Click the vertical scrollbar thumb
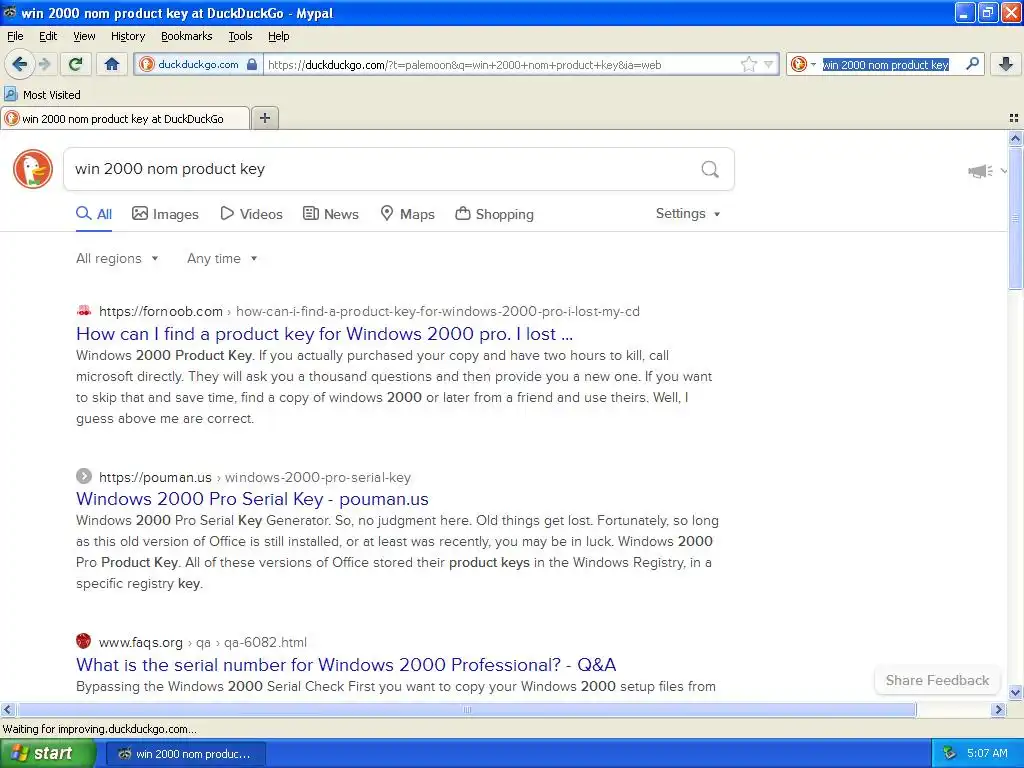The width and height of the screenshot is (1024, 768). [1015, 218]
